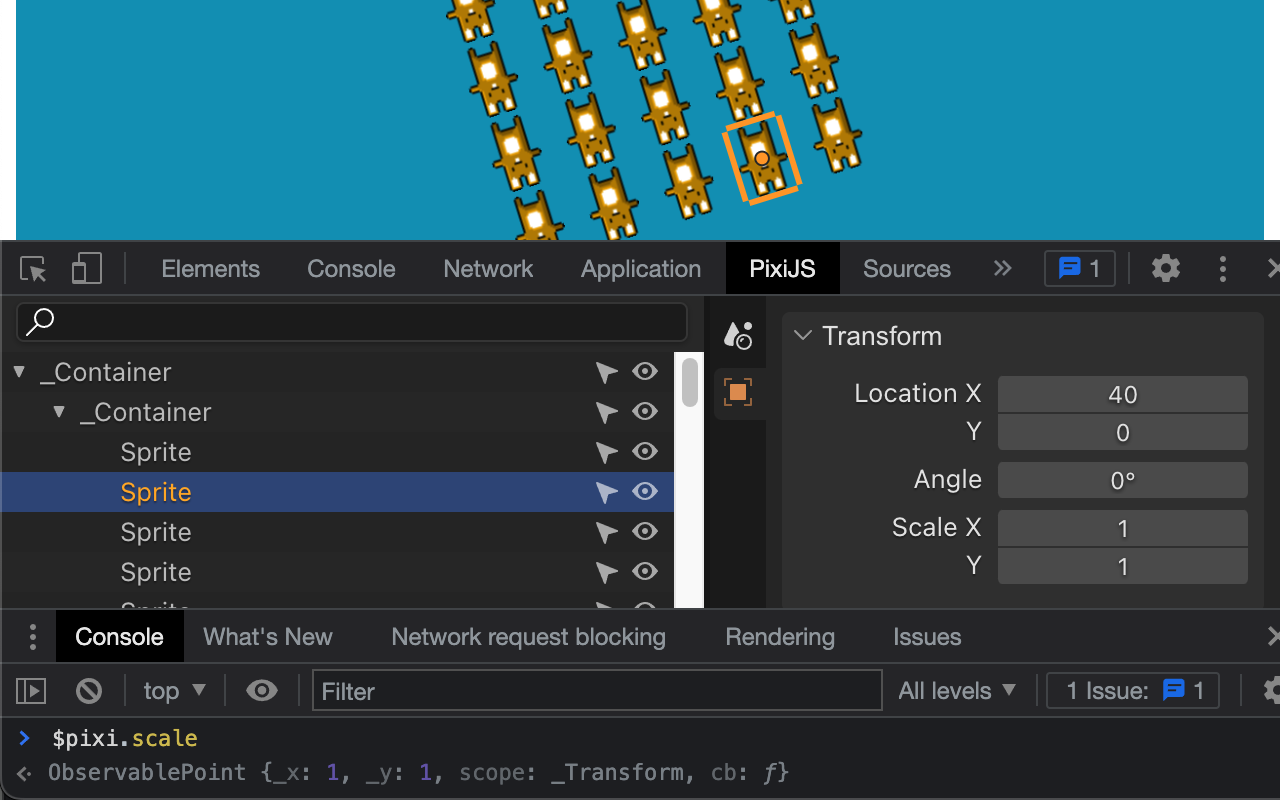This screenshot has height=800, width=1280.
Task: Click the device toolbar toggle icon
Action: tap(86, 268)
